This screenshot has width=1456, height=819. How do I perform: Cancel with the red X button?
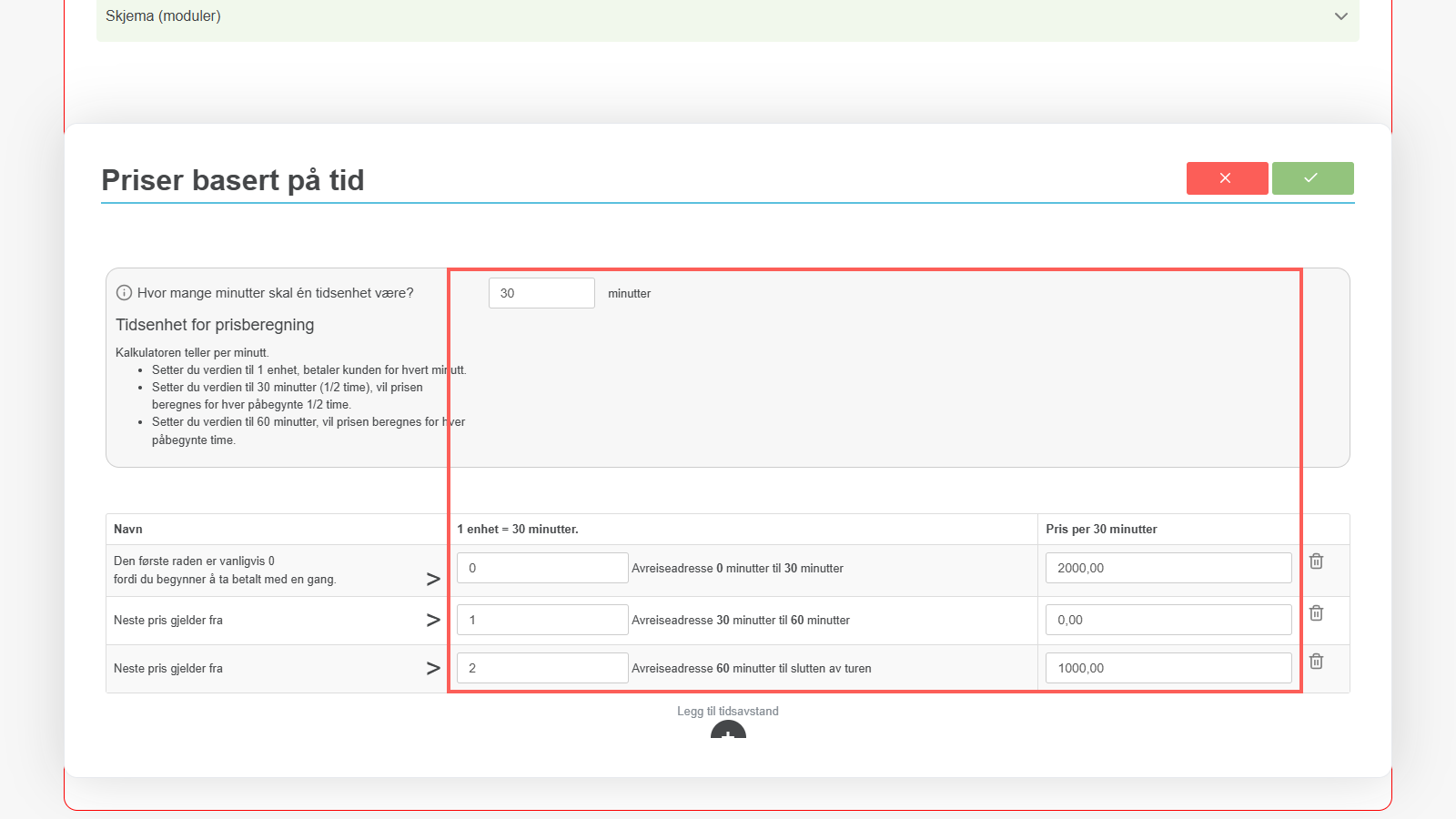coord(1227,178)
